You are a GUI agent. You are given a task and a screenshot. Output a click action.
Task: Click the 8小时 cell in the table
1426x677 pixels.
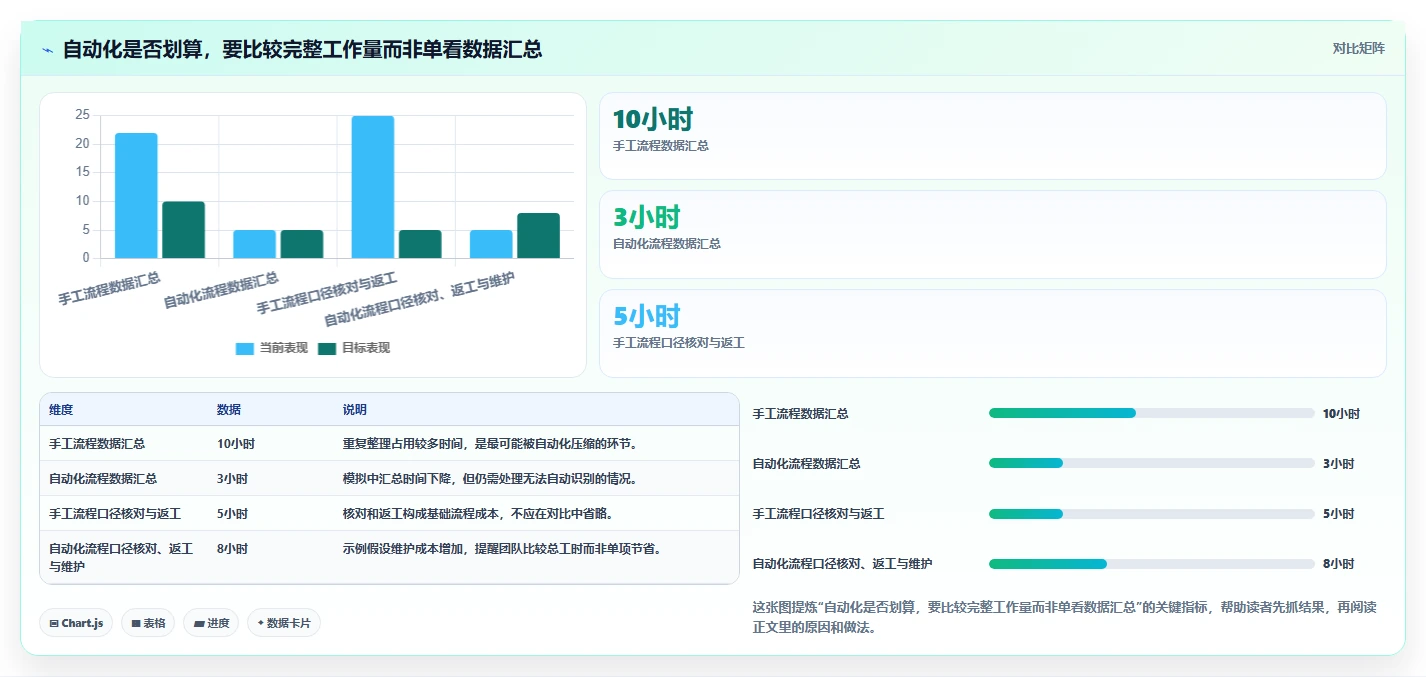(x=232, y=549)
